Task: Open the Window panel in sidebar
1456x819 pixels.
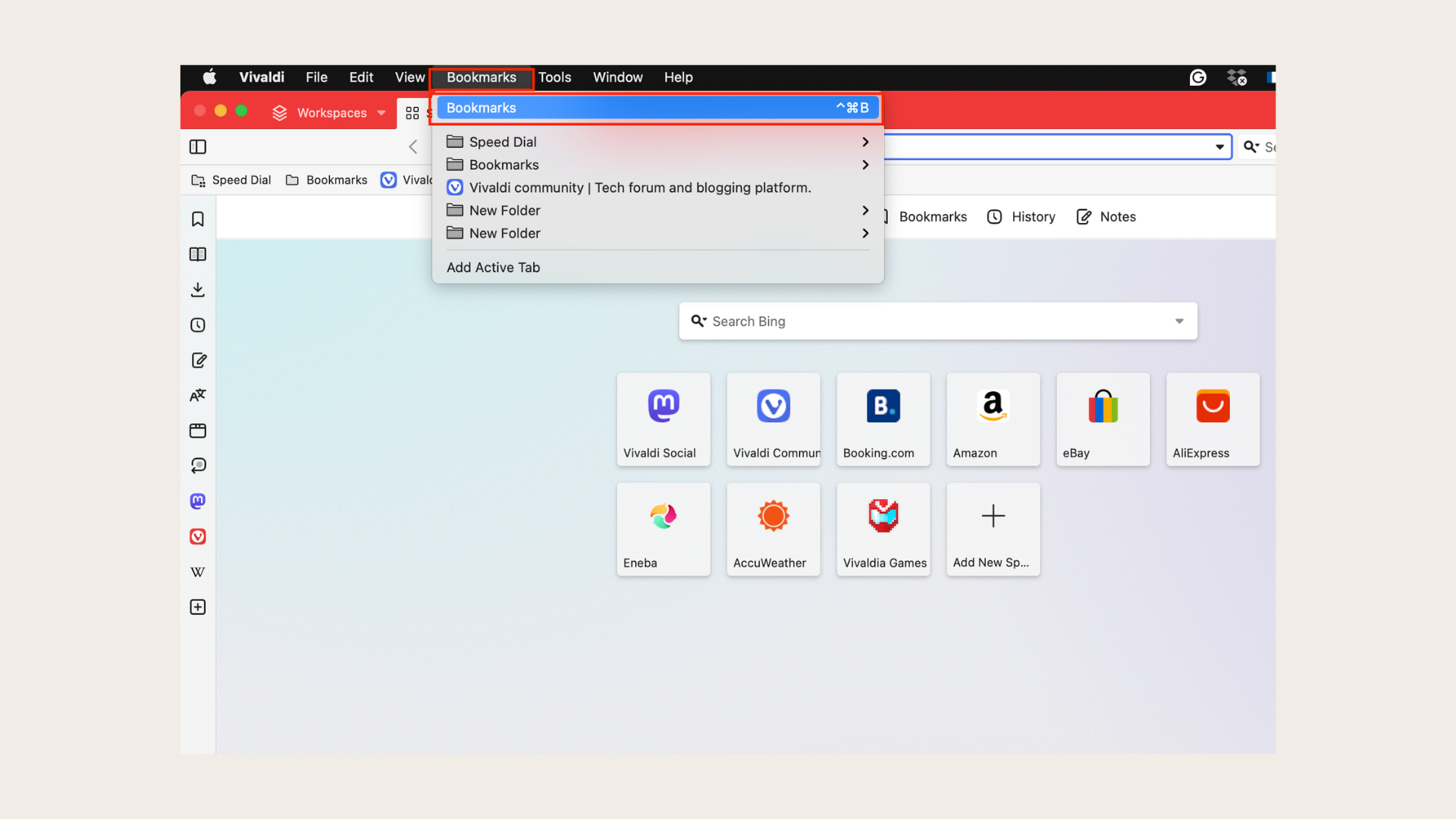Action: (x=197, y=431)
